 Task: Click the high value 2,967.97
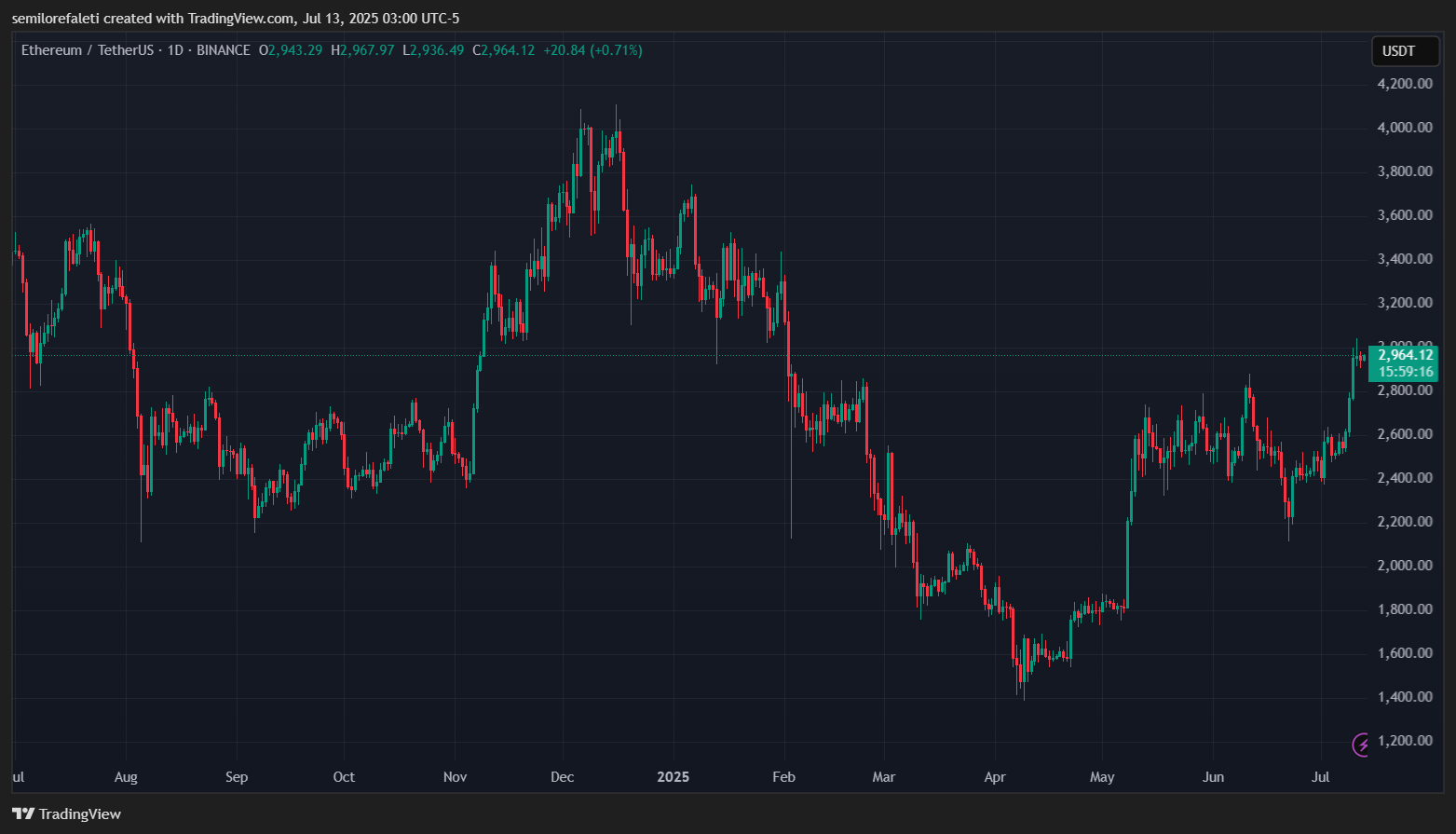click(367, 50)
